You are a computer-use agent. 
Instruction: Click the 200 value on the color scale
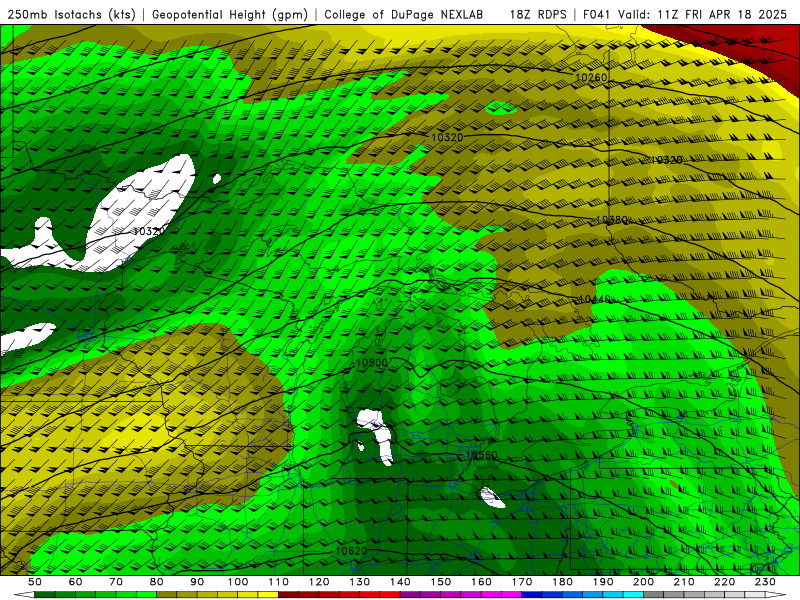[x=644, y=582]
